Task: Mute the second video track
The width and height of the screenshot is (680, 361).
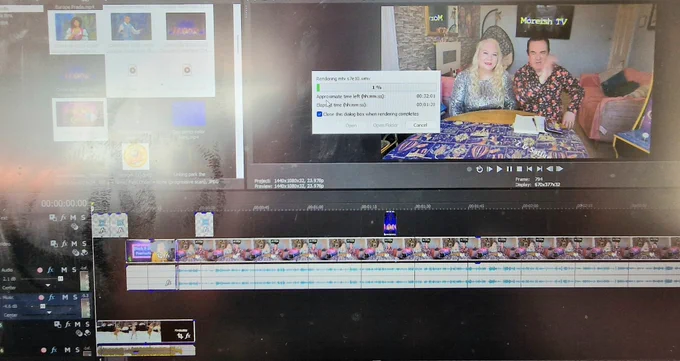Action: pyautogui.click(x=74, y=244)
